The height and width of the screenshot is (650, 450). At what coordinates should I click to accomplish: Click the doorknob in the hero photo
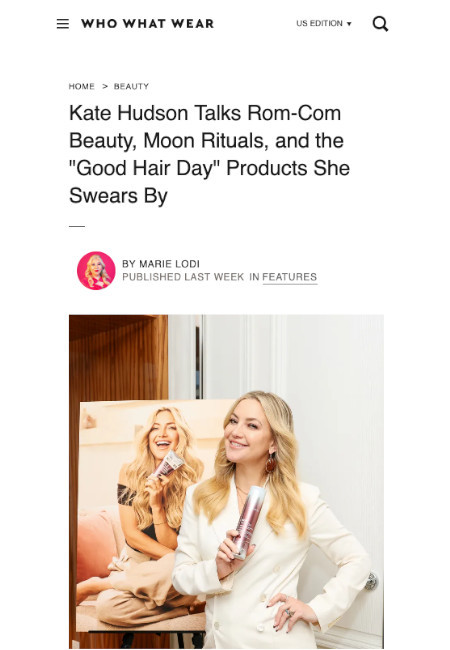pyautogui.click(x=371, y=581)
